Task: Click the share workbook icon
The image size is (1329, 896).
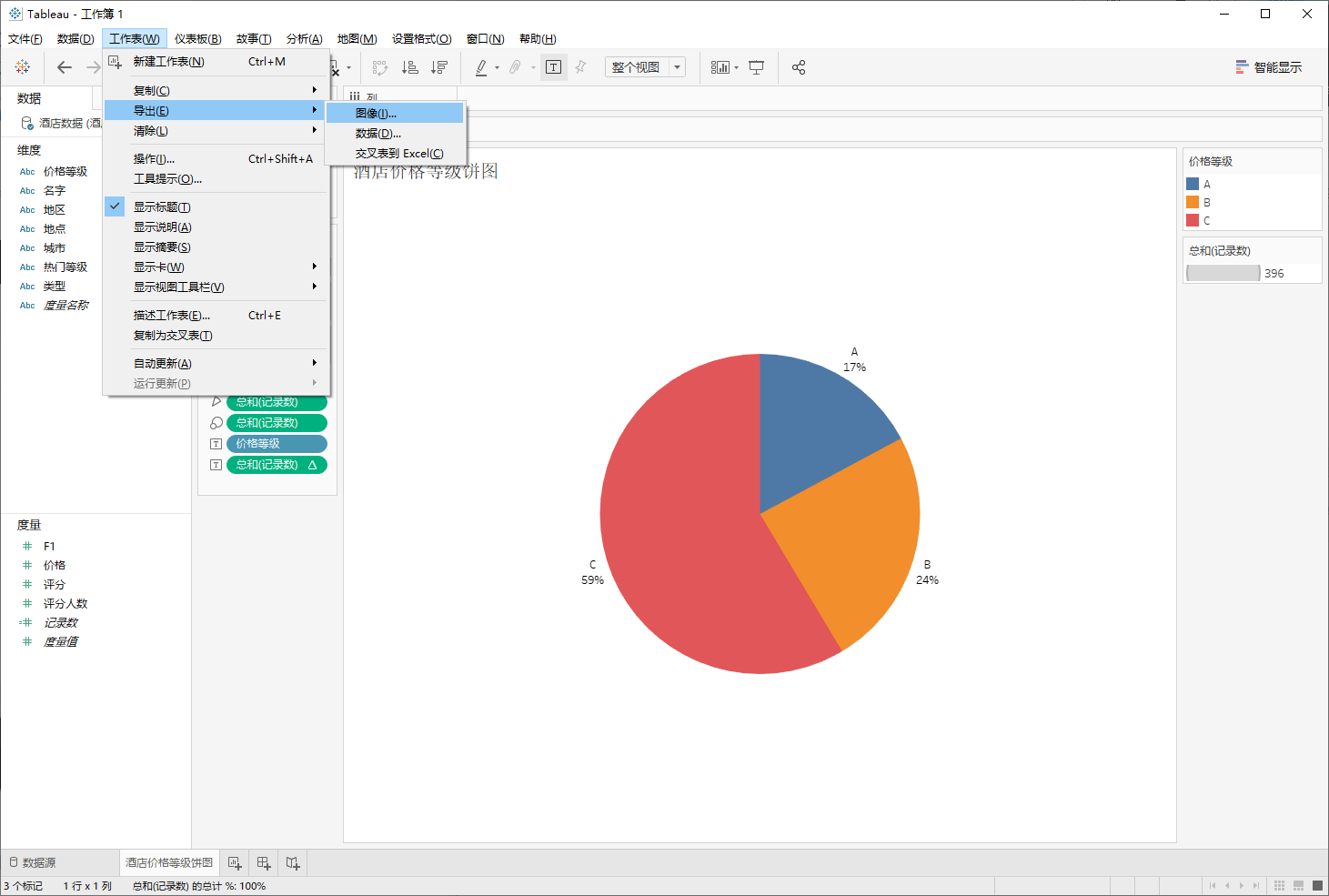Action: pos(799,67)
